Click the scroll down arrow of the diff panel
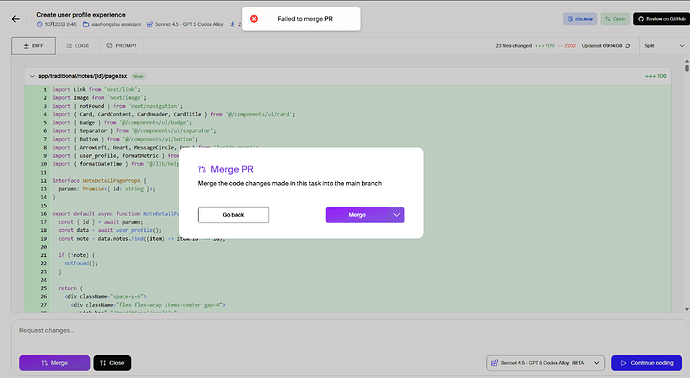The height and width of the screenshot is (378, 690). (x=686, y=309)
